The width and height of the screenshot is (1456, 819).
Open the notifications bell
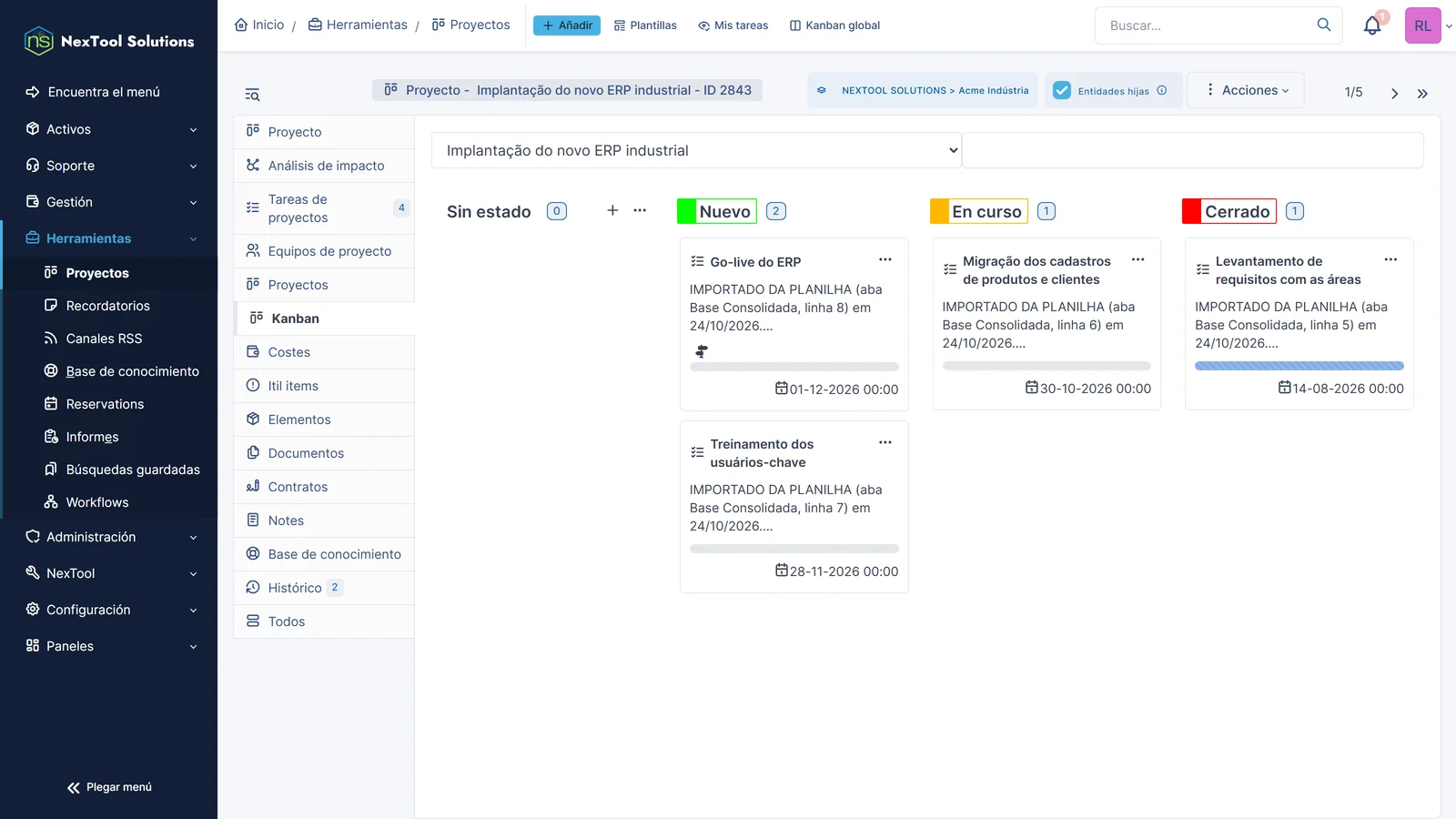point(1372,25)
